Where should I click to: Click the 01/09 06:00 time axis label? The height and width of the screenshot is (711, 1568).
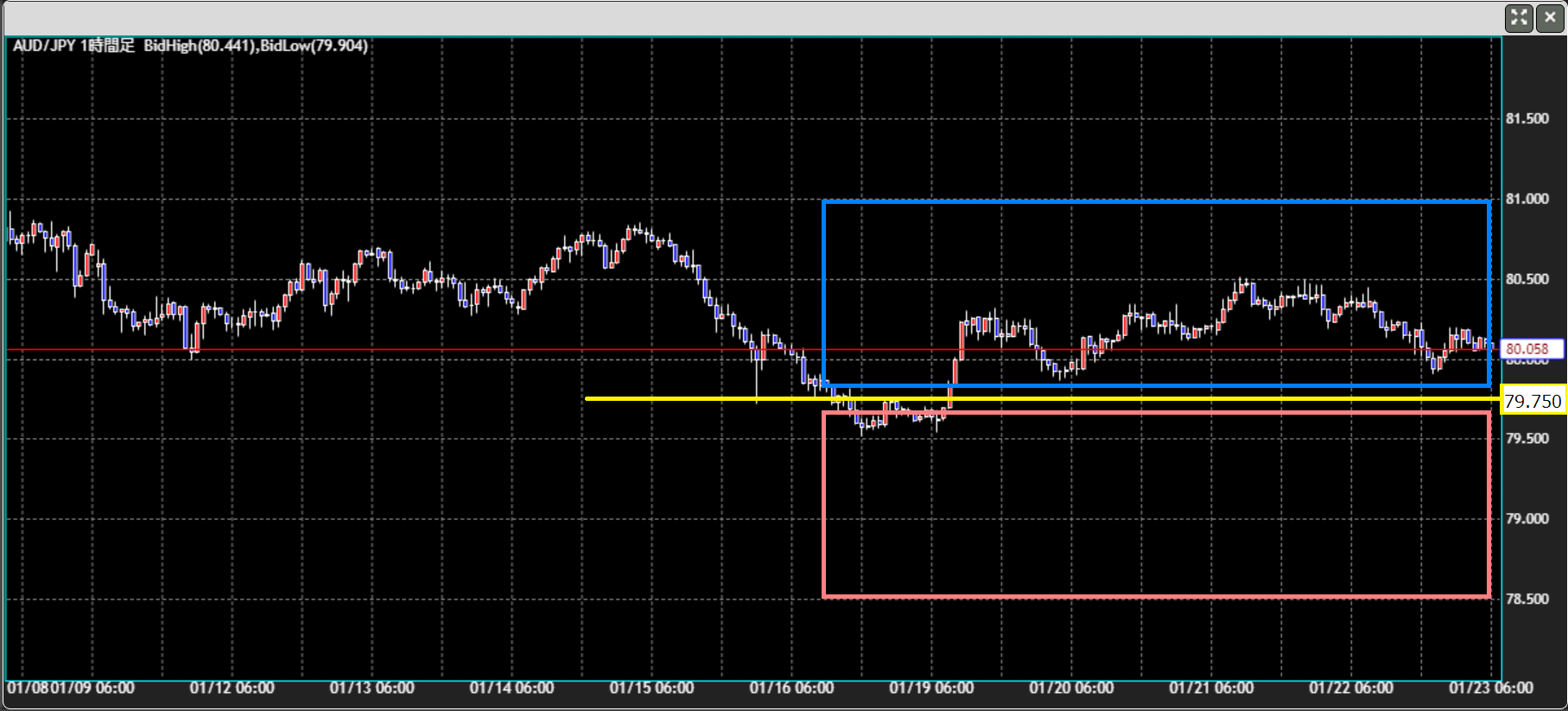click(92, 688)
